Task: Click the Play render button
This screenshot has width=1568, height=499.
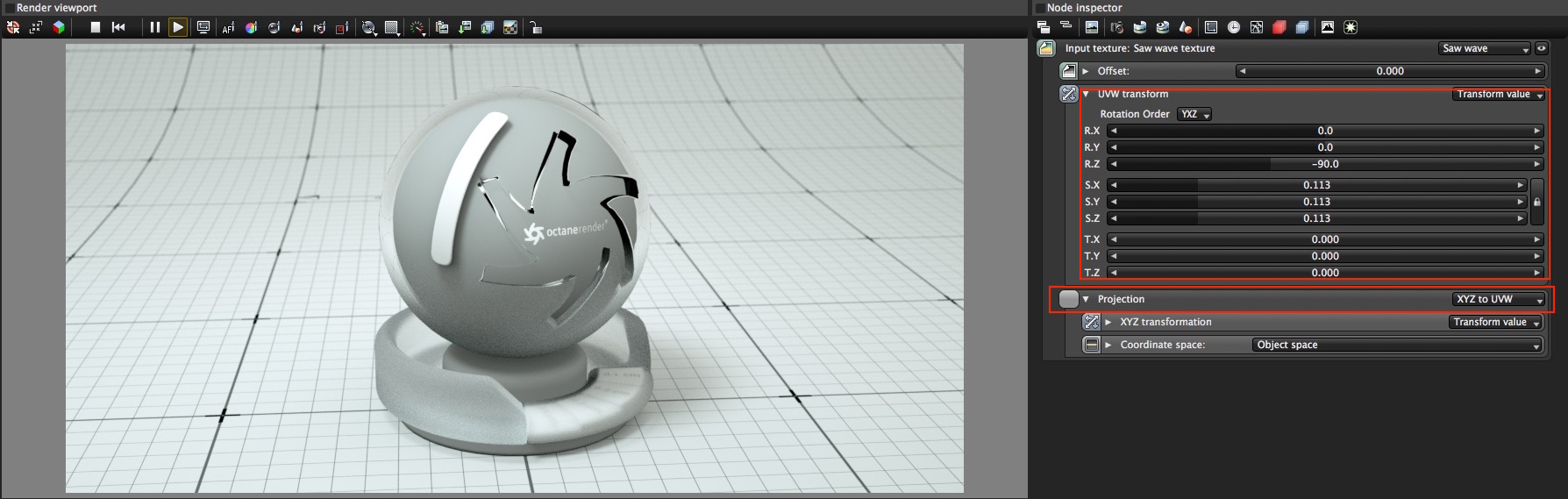Action: point(178,27)
